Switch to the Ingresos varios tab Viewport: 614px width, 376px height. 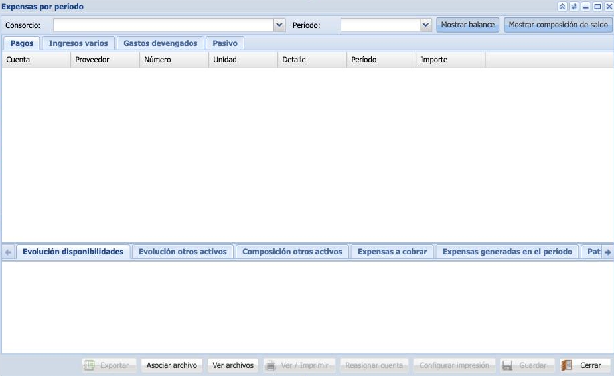[x=78, y=43]
